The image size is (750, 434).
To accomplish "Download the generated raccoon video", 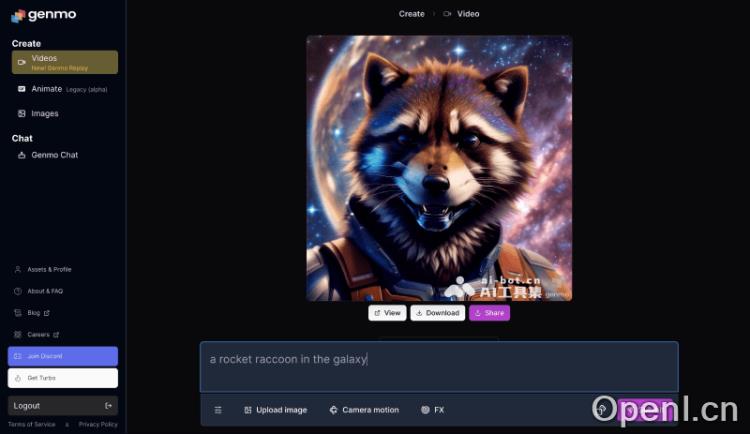I will click(438, 313).
